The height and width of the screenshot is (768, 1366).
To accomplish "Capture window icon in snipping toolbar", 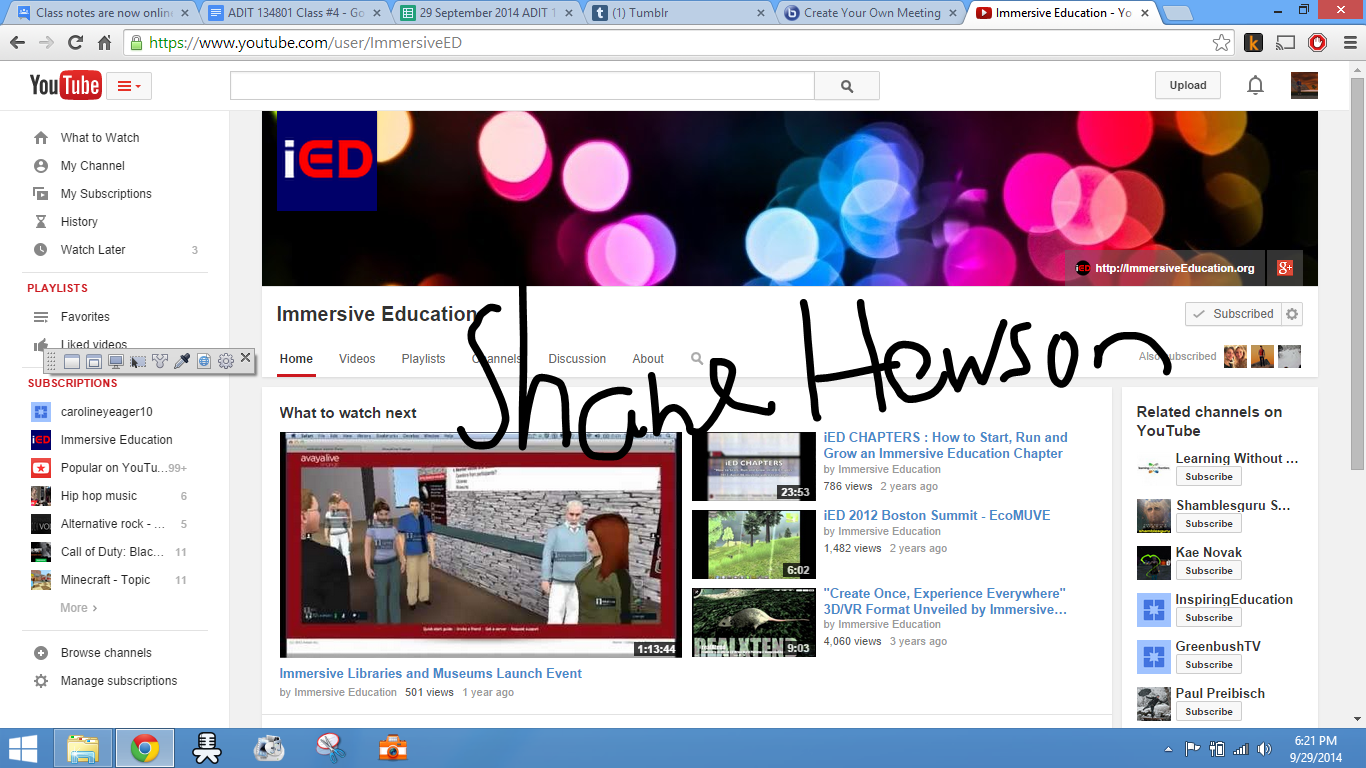I will tap(71, 361).
